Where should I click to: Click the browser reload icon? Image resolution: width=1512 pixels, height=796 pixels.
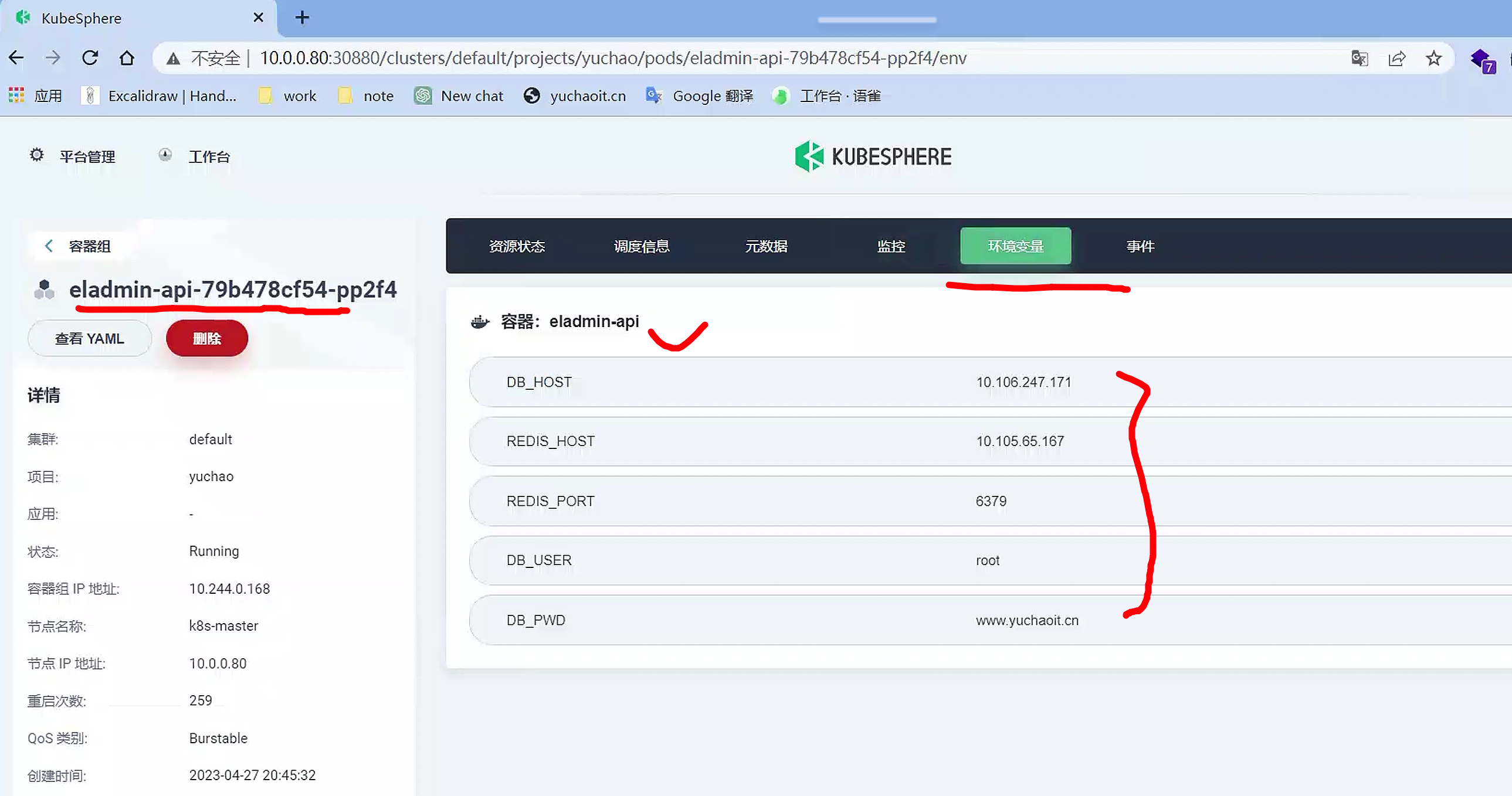(90, 58)
